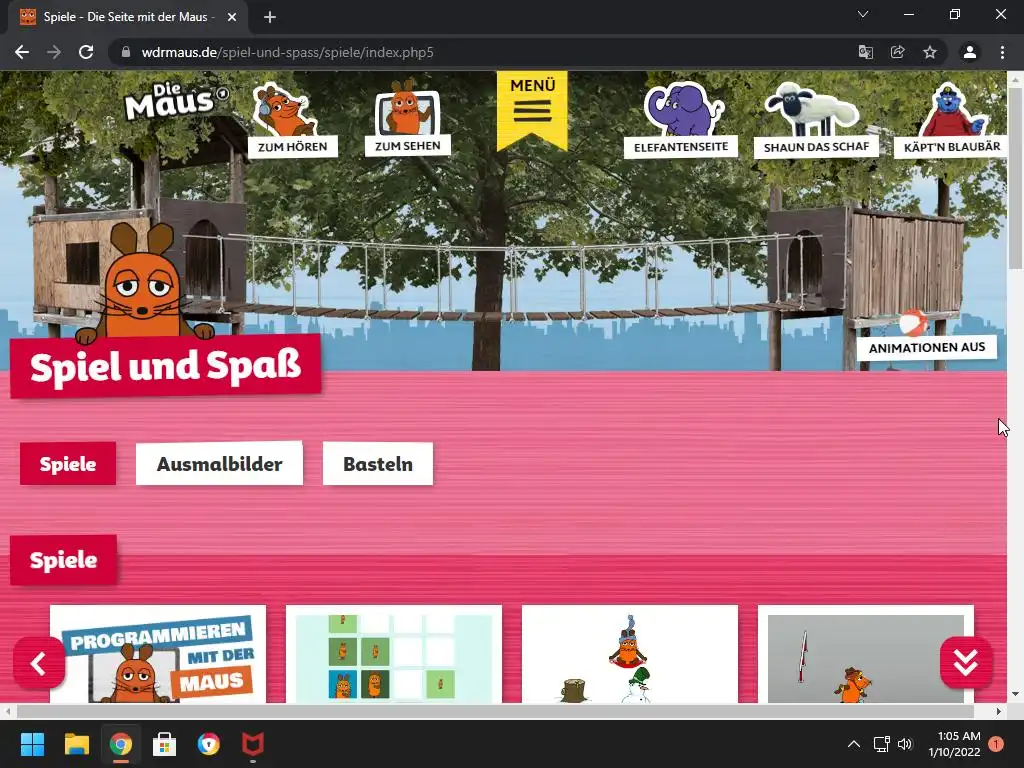Click the Die Maus logo
Screen dimensions: 1024x768
tap(175, 102)
